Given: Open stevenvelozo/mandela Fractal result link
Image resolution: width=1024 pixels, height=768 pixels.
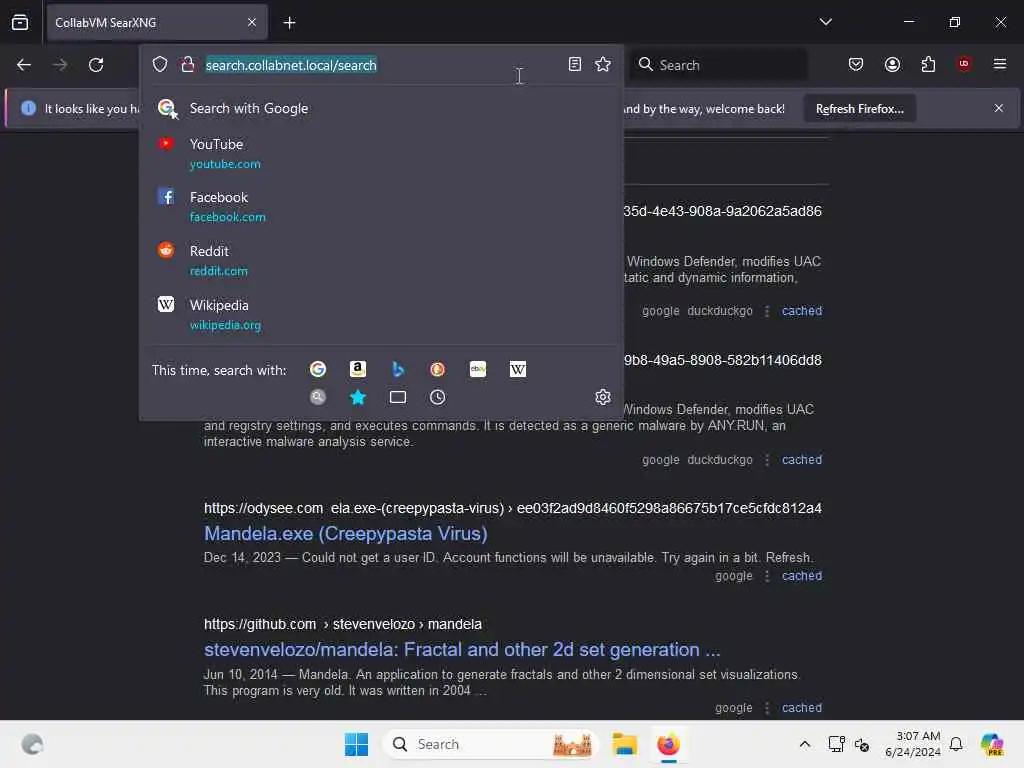Looking at the screenshot, I should coord(462,650).
